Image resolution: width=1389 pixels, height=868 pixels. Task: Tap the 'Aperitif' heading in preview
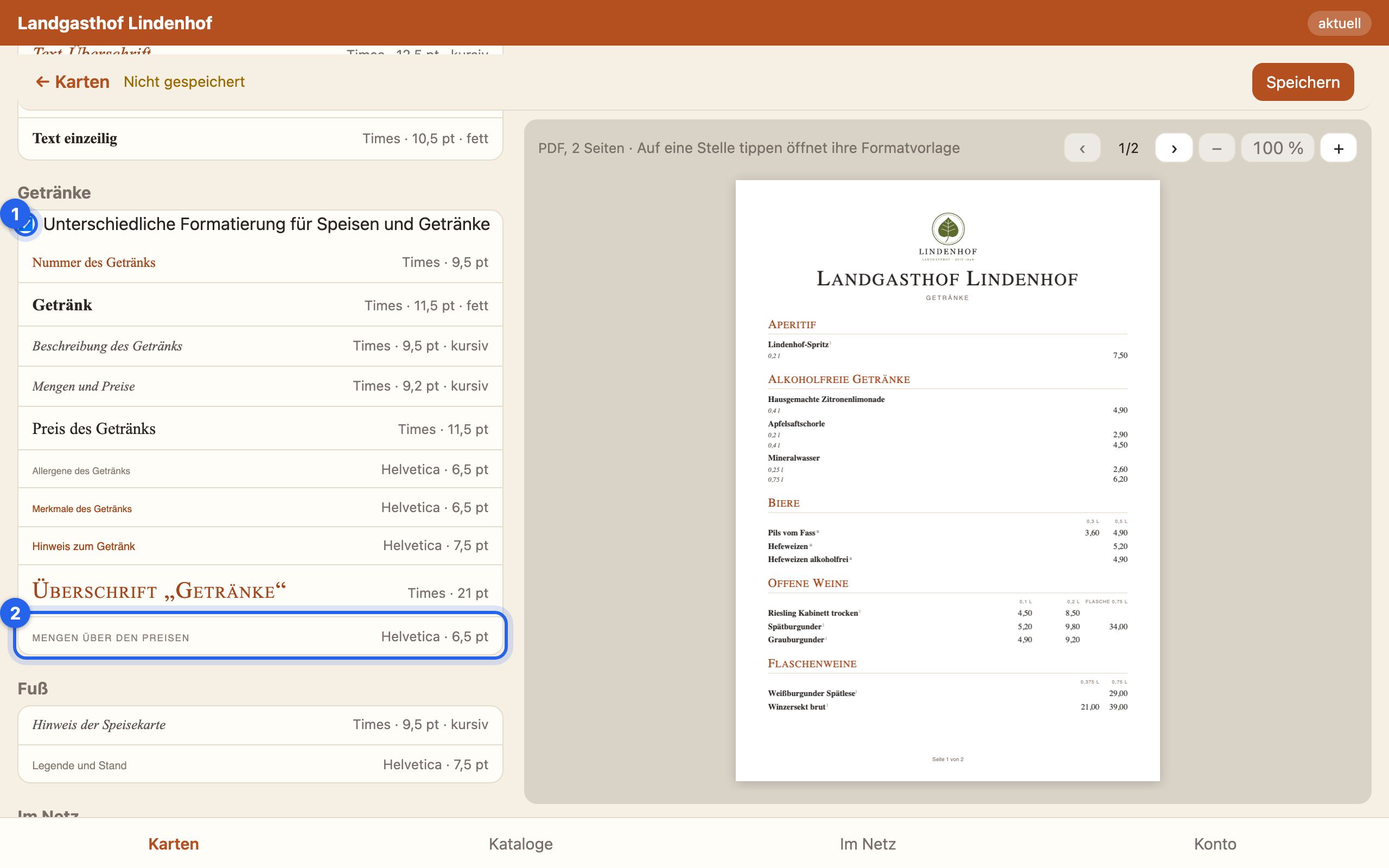click(792, 325)
